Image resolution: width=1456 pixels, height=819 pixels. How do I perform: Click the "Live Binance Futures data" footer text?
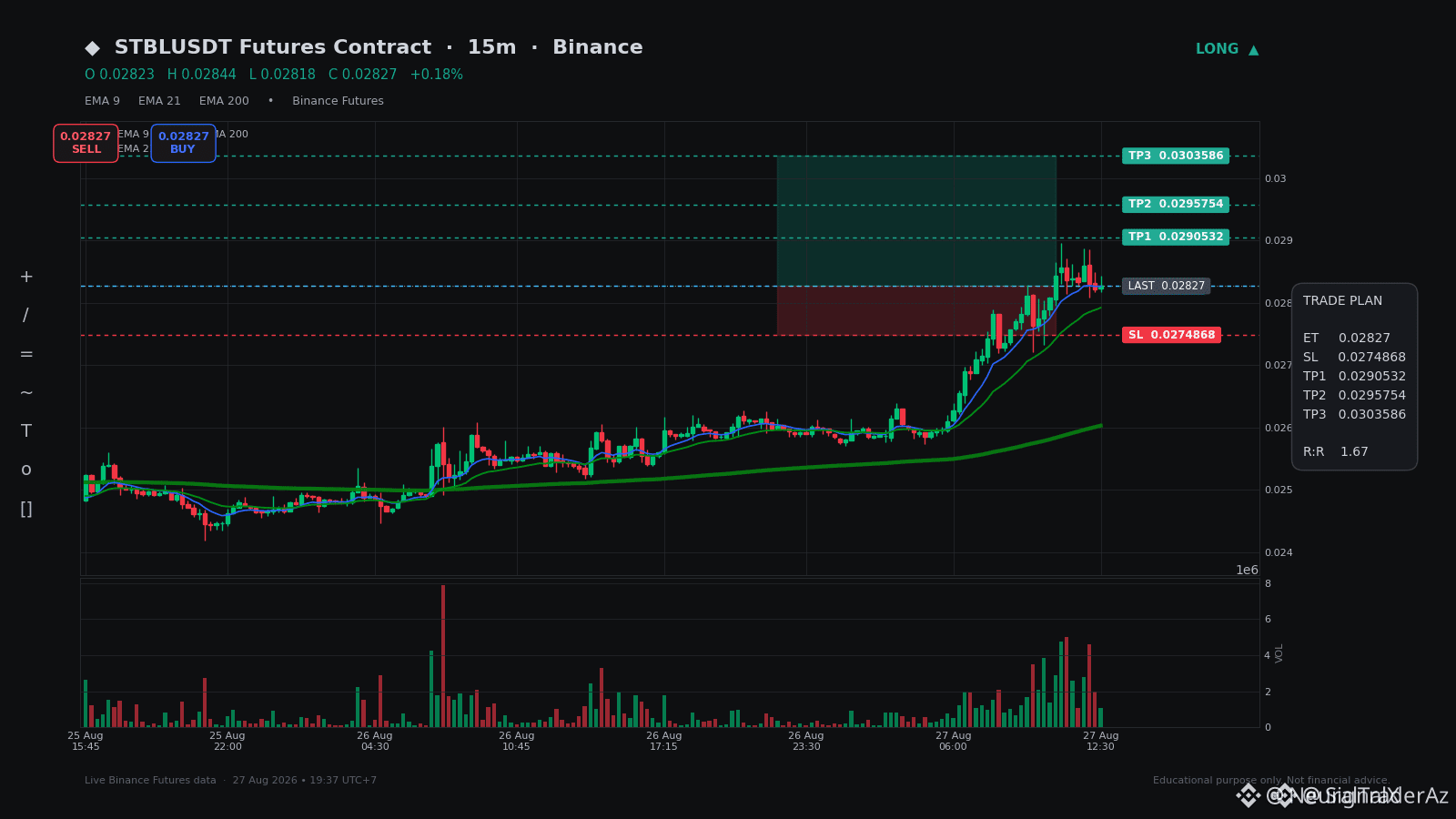click(x=150, y=781)
